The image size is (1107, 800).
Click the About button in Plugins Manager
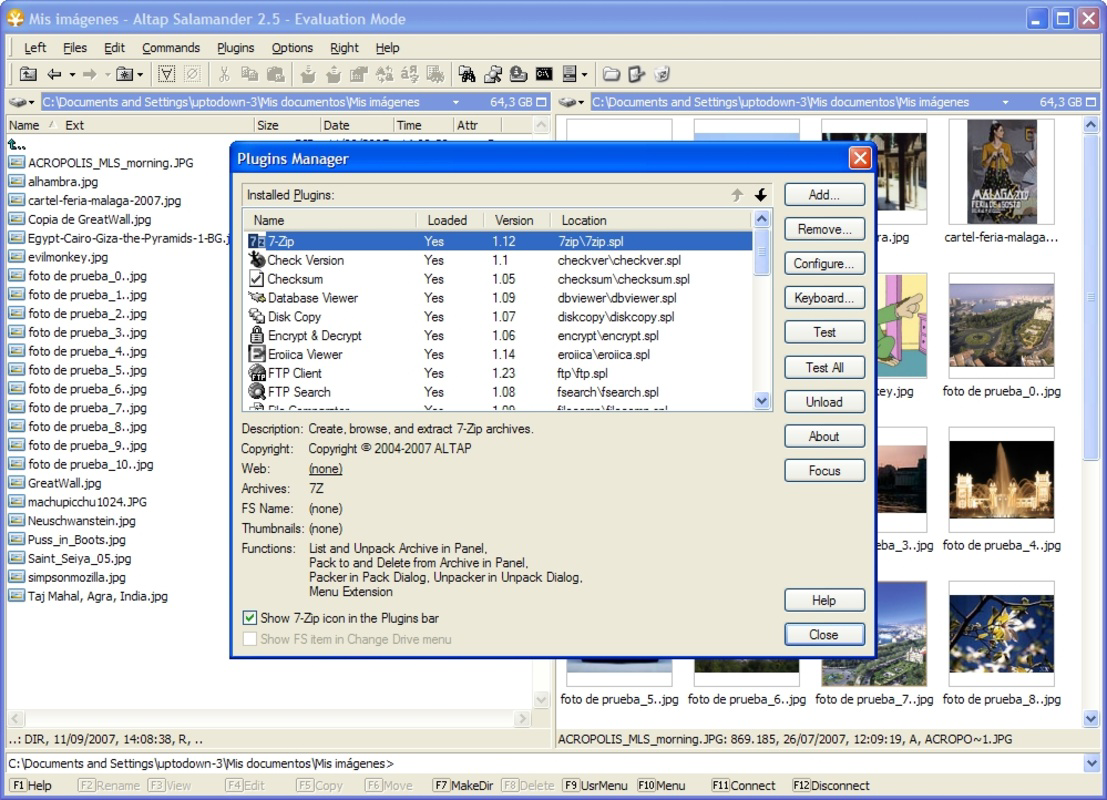pyautogui.click(x=824, y=436)
